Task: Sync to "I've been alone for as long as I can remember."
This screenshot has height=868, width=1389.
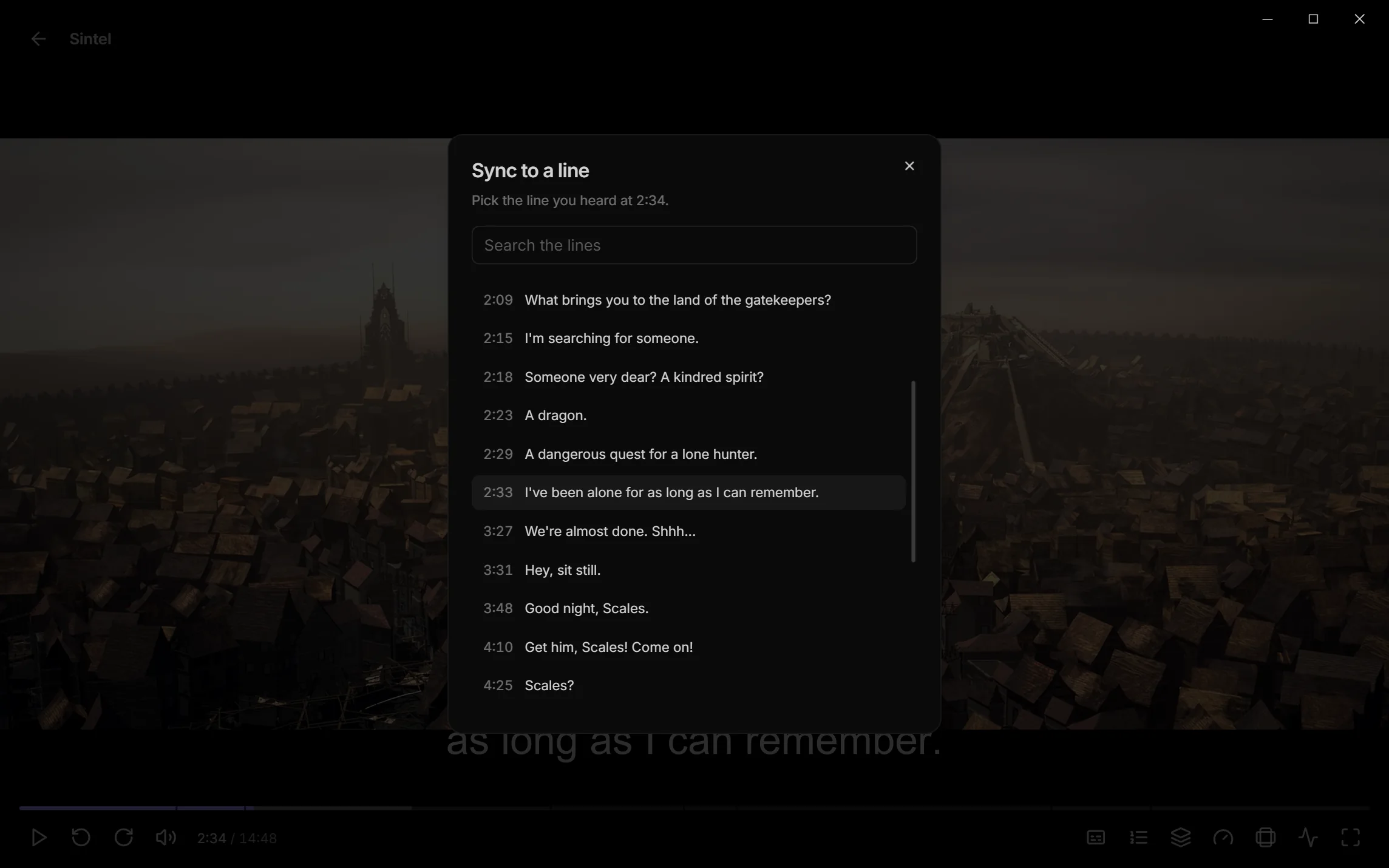Action: click(x=688, y=492)
